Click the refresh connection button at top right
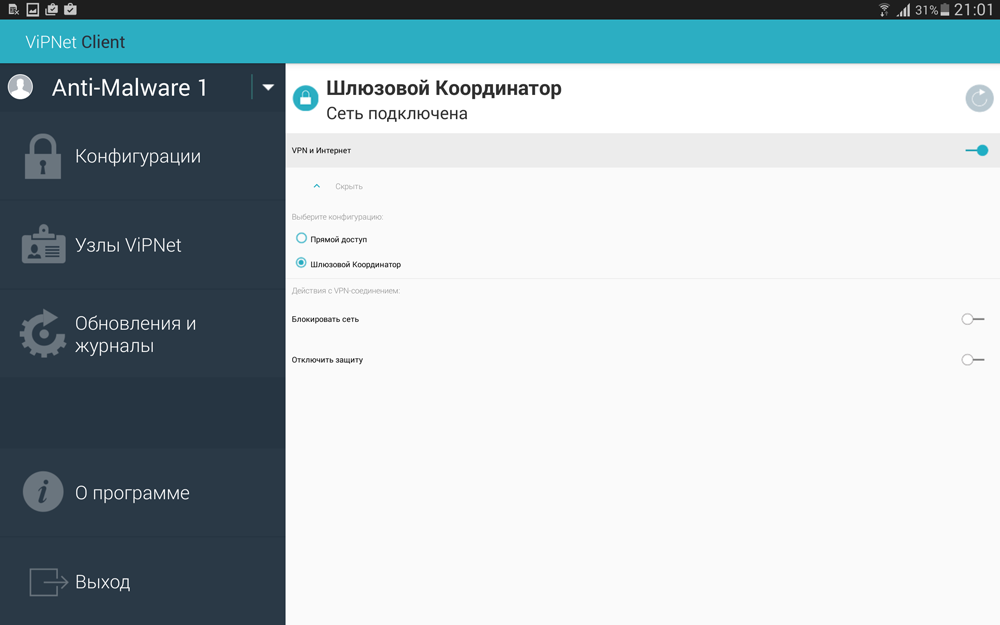Image resolution: width=1000 pixels, height=625 pixels. click(x=979, y=98)
